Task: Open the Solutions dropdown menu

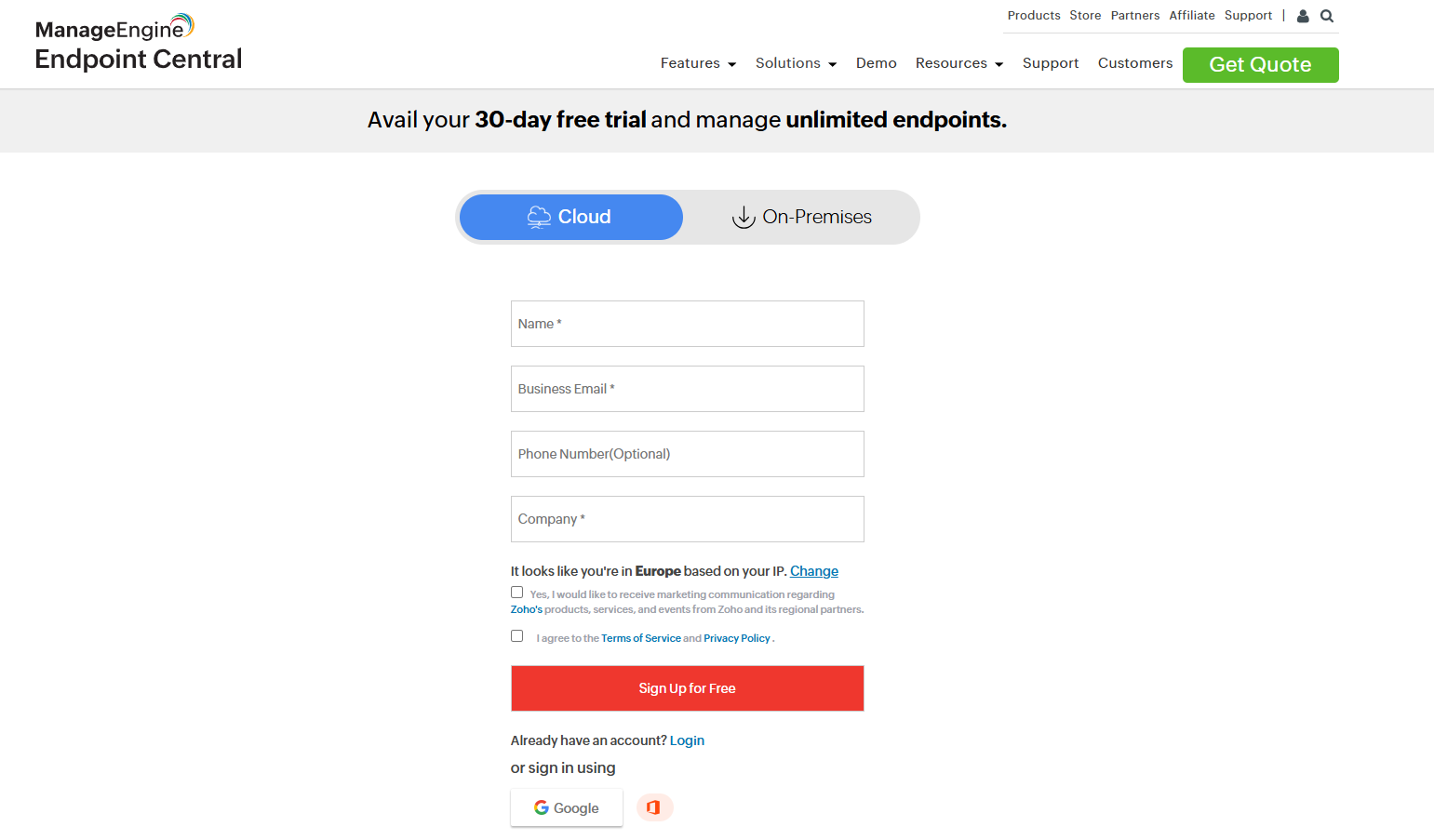Action: pos(796,63)
